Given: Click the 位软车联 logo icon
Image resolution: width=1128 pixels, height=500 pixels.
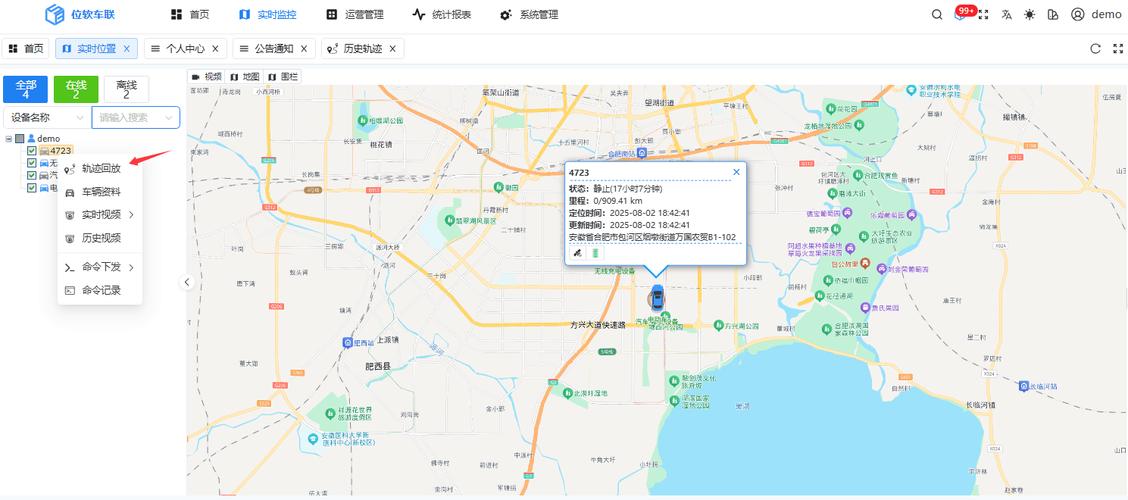Looking at the screenshot, I should tap(55, 14).
